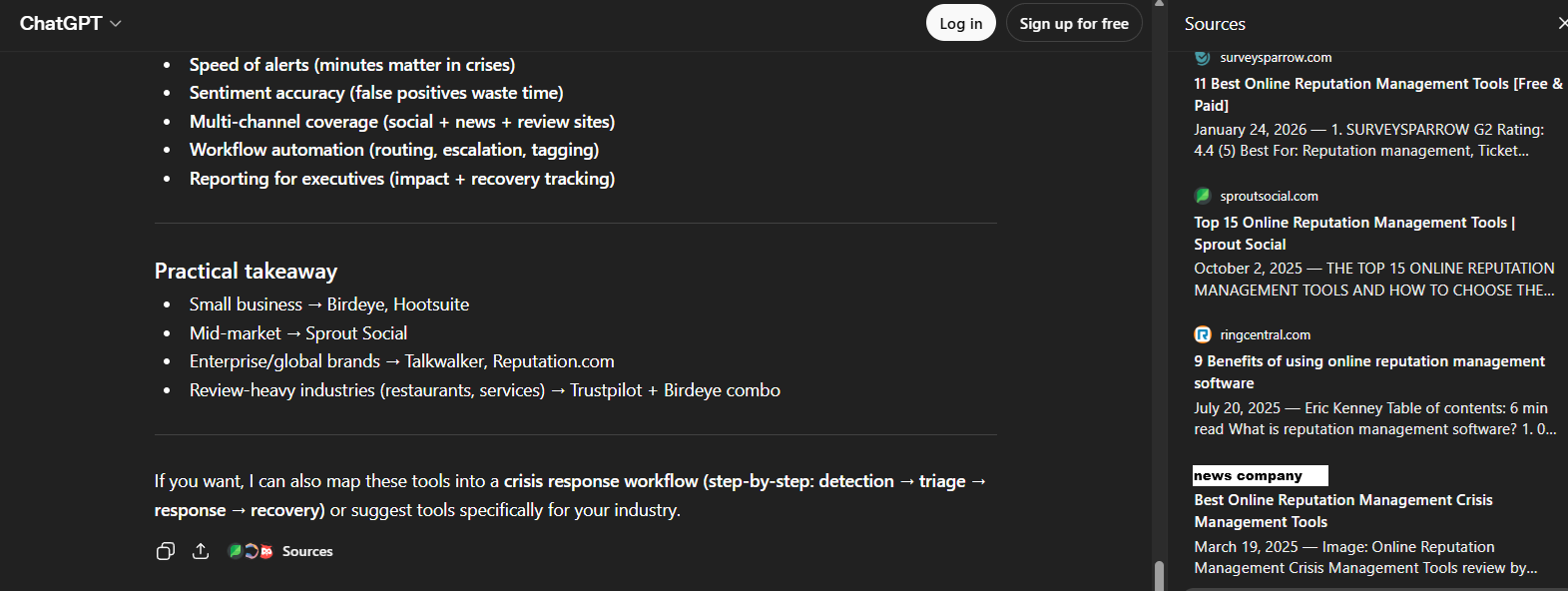Click the ringcentral.com favicon in Sources panel

1203,334
